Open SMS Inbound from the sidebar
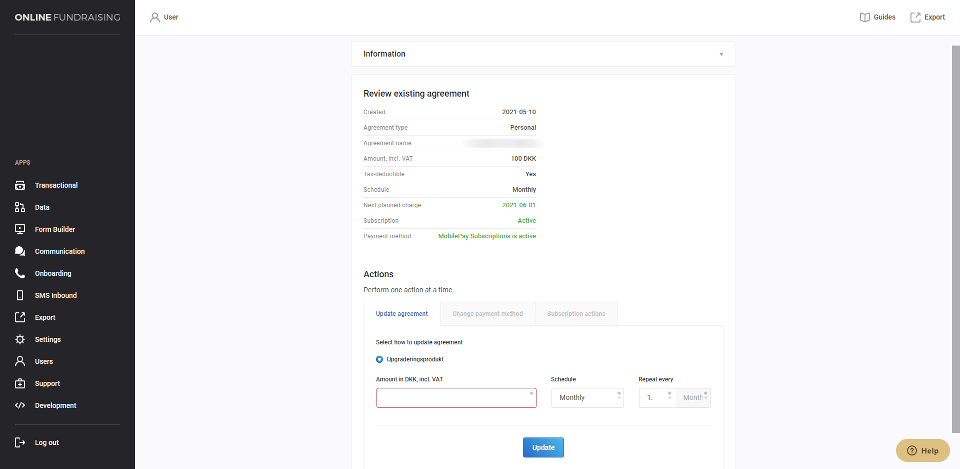Image resolution: width=960 pixels, height=469 pixels. (56, 296)
